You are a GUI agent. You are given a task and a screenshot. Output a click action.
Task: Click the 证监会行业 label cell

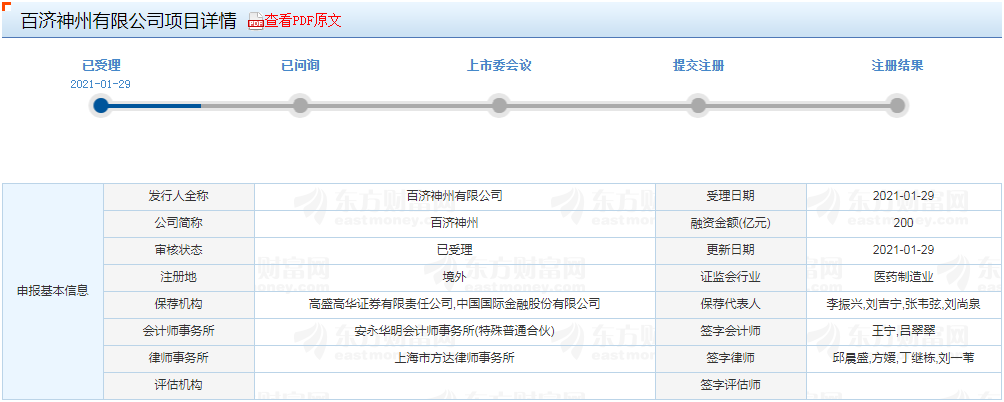click(731, 277)
